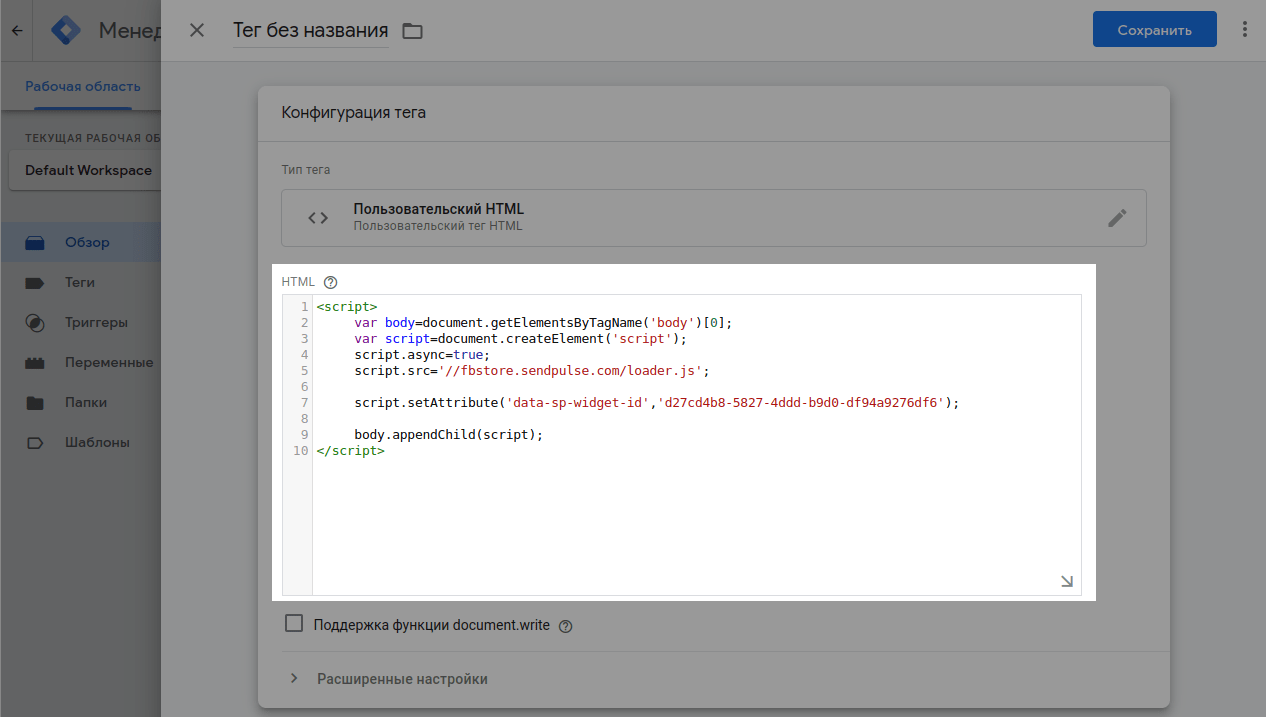Click the back arrow in Tag Manager header
Viewport: 1266px width, 717px height.
pos(16,31)
